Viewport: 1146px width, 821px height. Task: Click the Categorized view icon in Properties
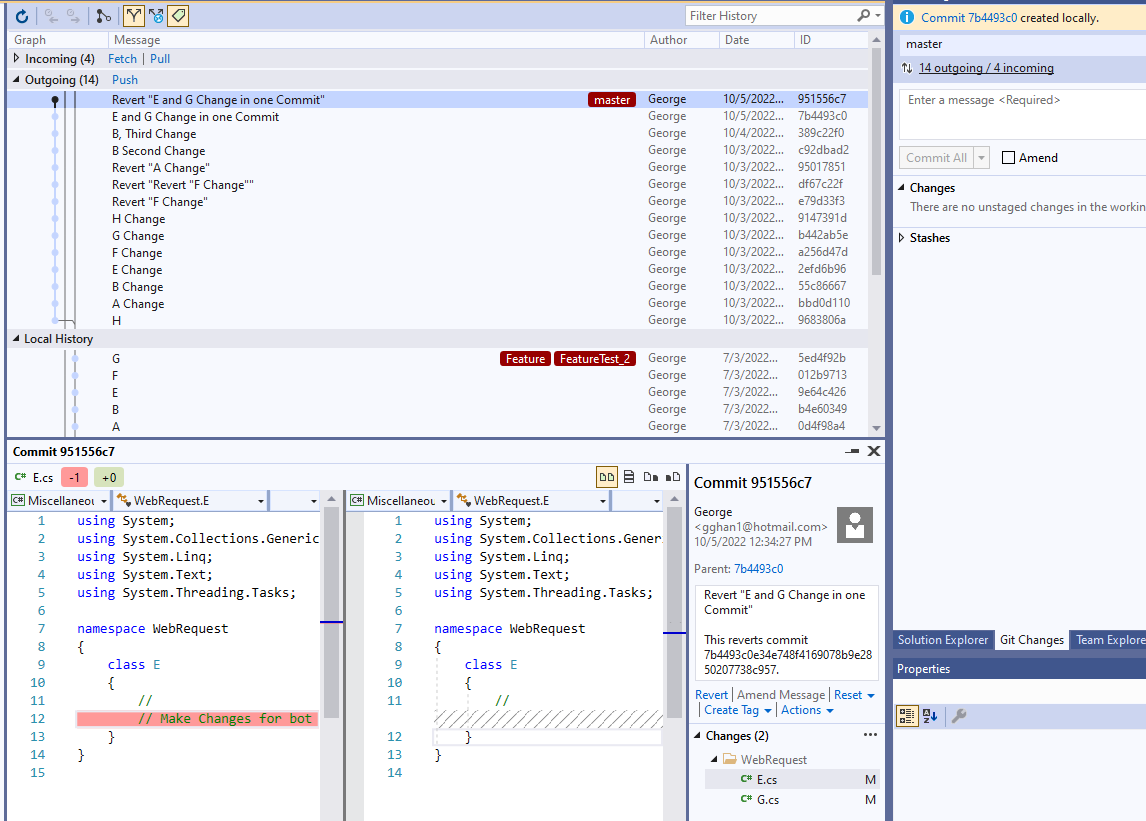click(907, 716)
